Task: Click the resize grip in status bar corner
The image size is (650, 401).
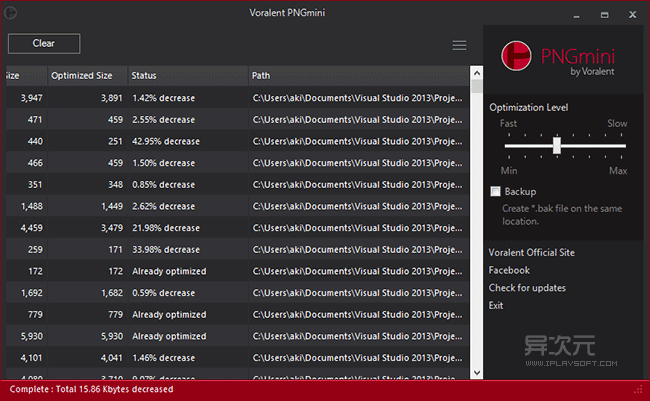Action: click(639, 389)
